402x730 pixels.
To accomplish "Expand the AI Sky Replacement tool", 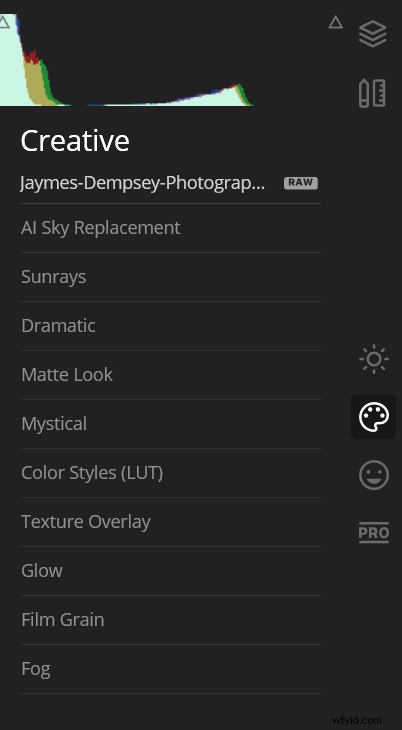I will point(170,228).
